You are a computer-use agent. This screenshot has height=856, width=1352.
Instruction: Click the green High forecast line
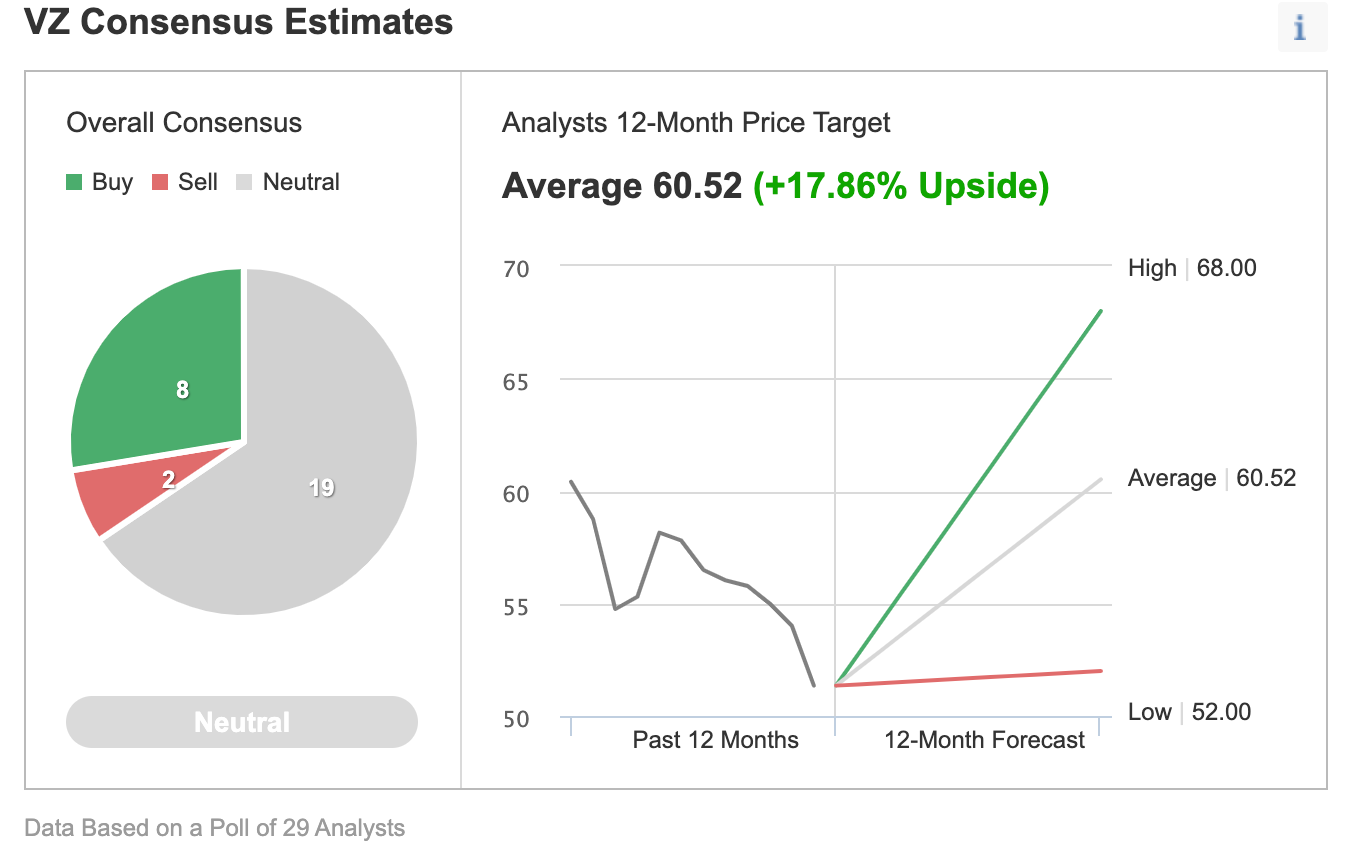968,498
